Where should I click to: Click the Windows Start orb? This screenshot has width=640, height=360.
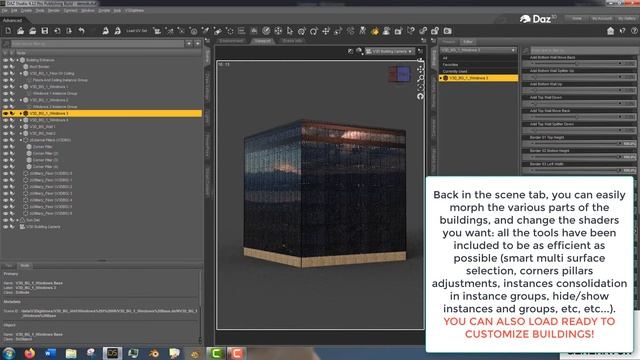click(9, 353)
